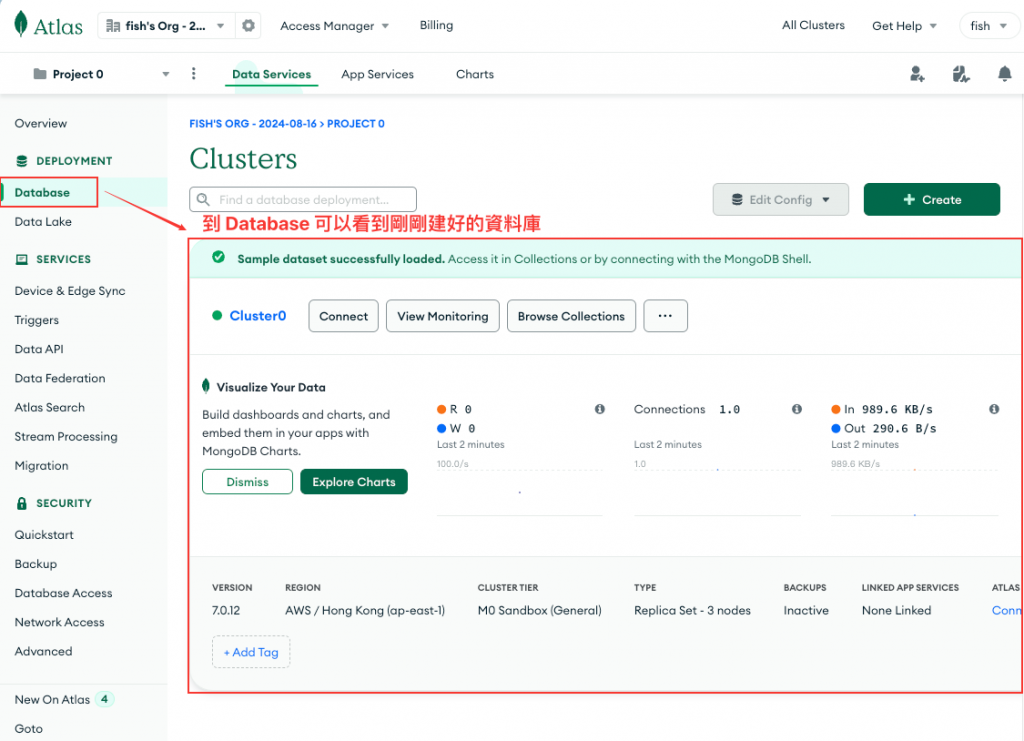This screenshot has height=741, width=1024.
Task: Click New On Atlas badge 4
Action: [x=104, y=699]
